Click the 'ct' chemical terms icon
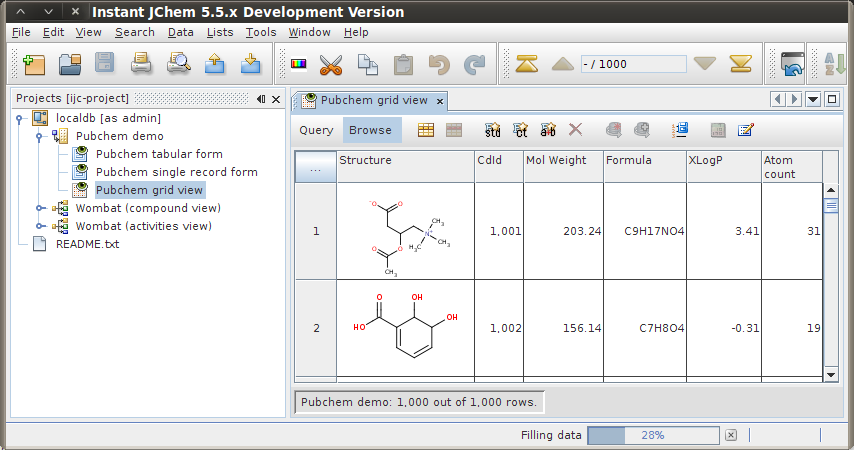Image resolution: width=854 pixels, height=450 pixels. pos(521,130)
